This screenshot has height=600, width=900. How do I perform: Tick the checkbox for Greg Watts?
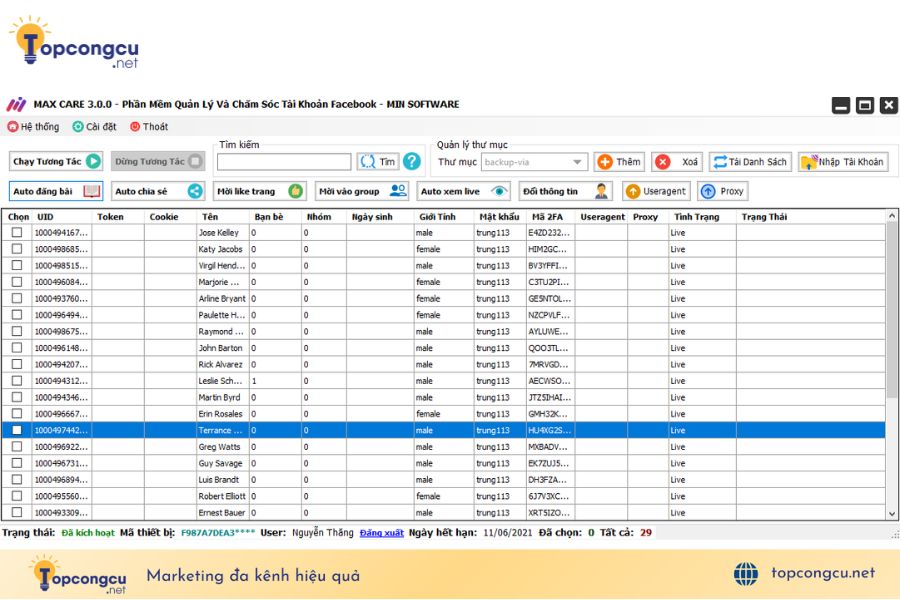coord(17,447)
